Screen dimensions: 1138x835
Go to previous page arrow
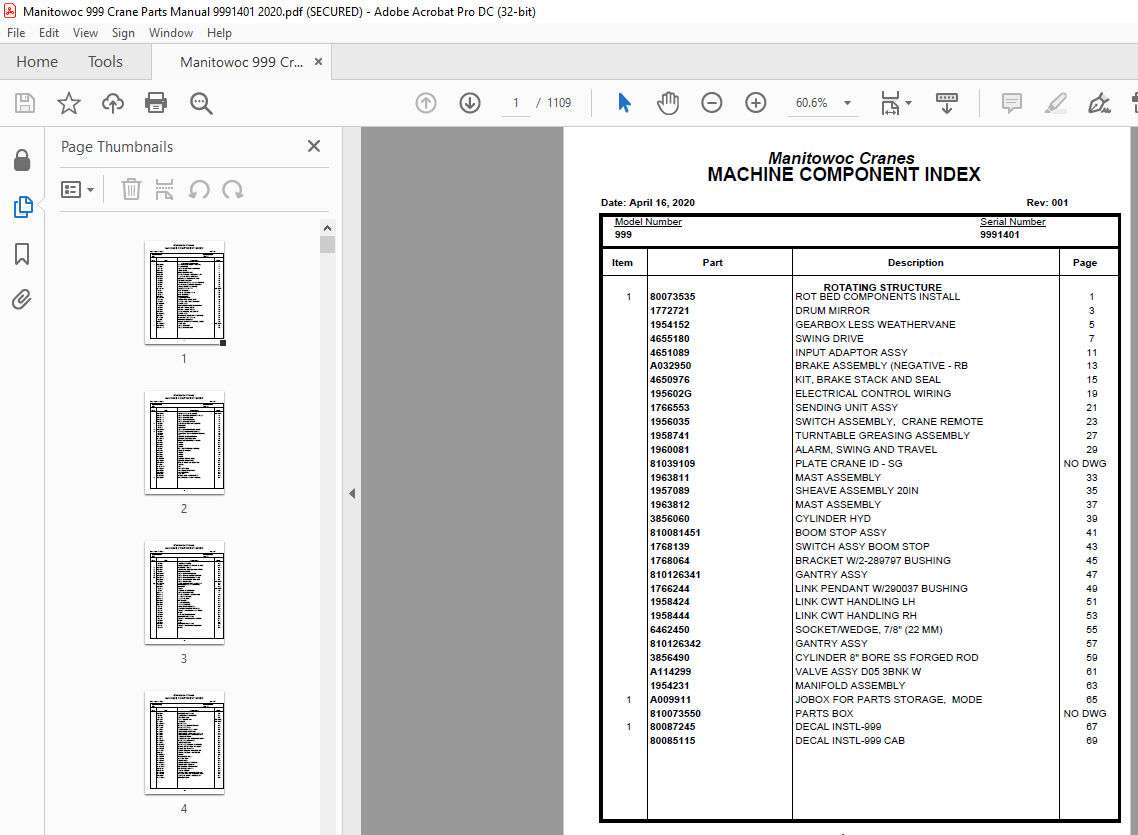click(426, 103)
